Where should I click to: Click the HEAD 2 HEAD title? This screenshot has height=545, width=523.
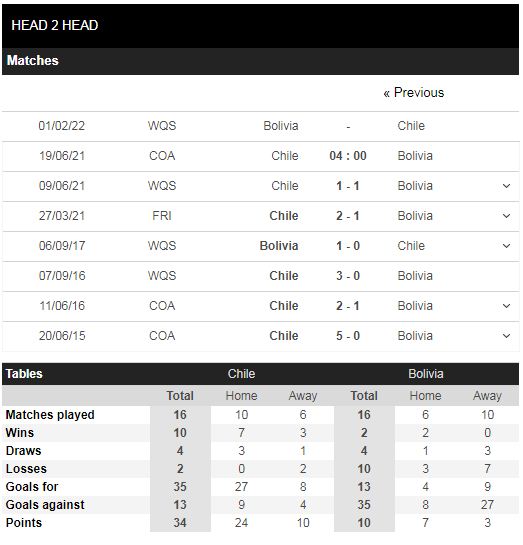(x=55, y=25)
